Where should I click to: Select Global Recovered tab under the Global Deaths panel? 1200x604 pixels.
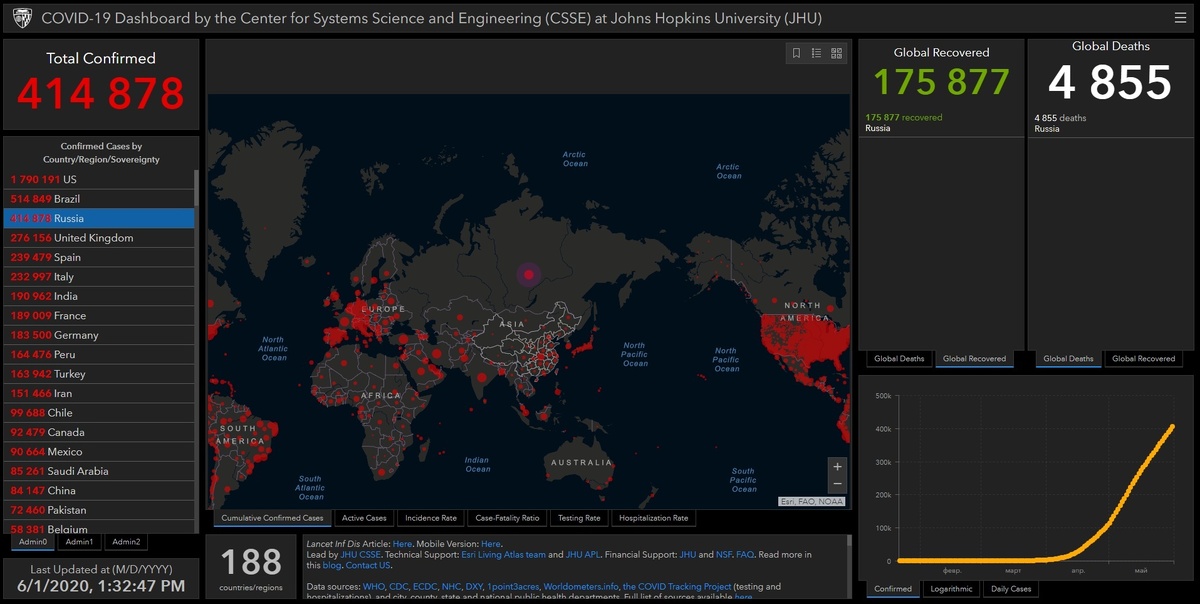pyautogui.click(x=1143, y=358)
